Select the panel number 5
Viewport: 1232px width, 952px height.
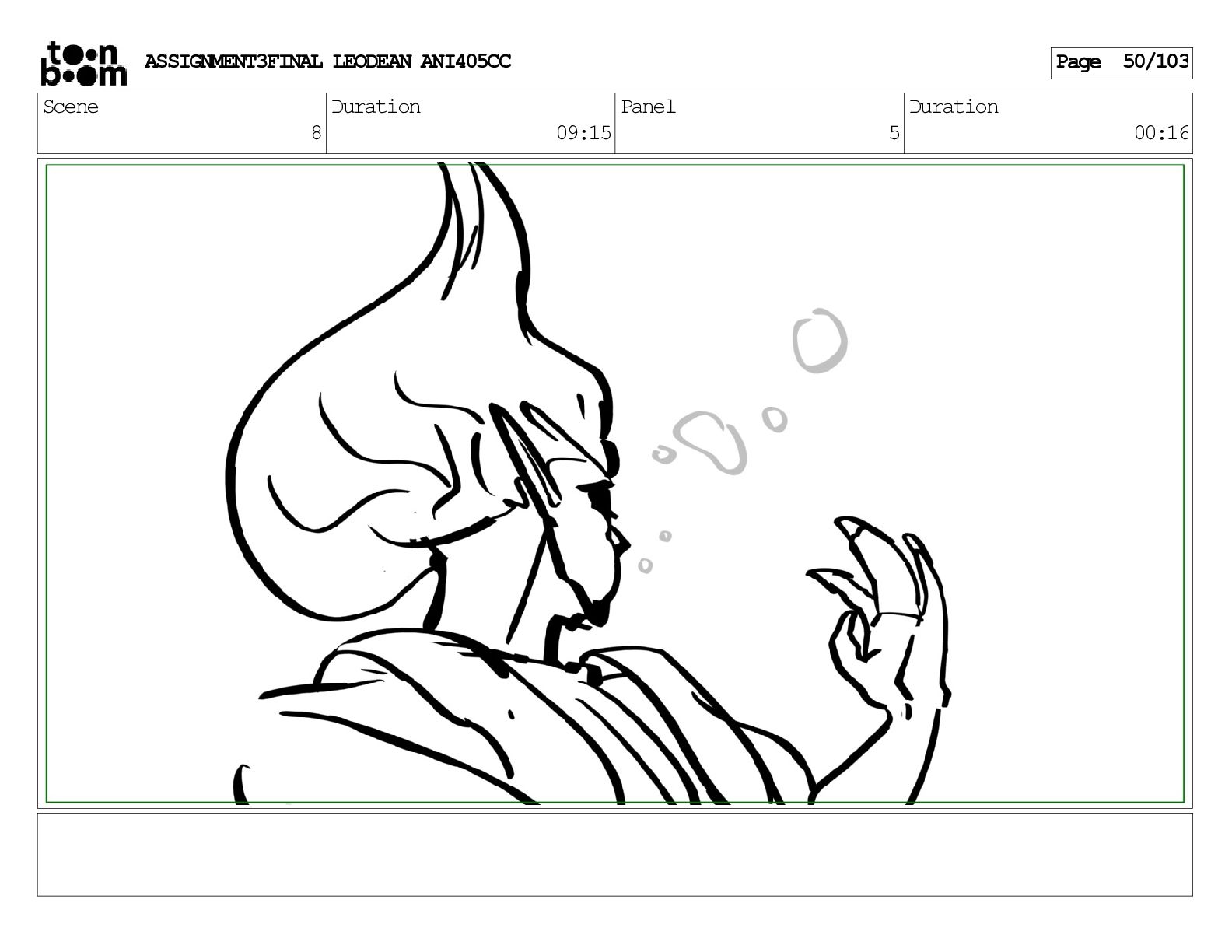[x=894, y=133]
